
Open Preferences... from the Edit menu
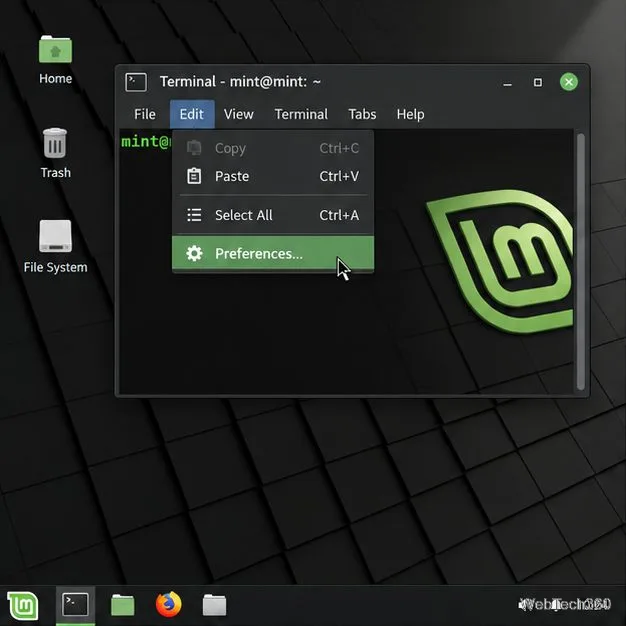(x=273, y=254)
